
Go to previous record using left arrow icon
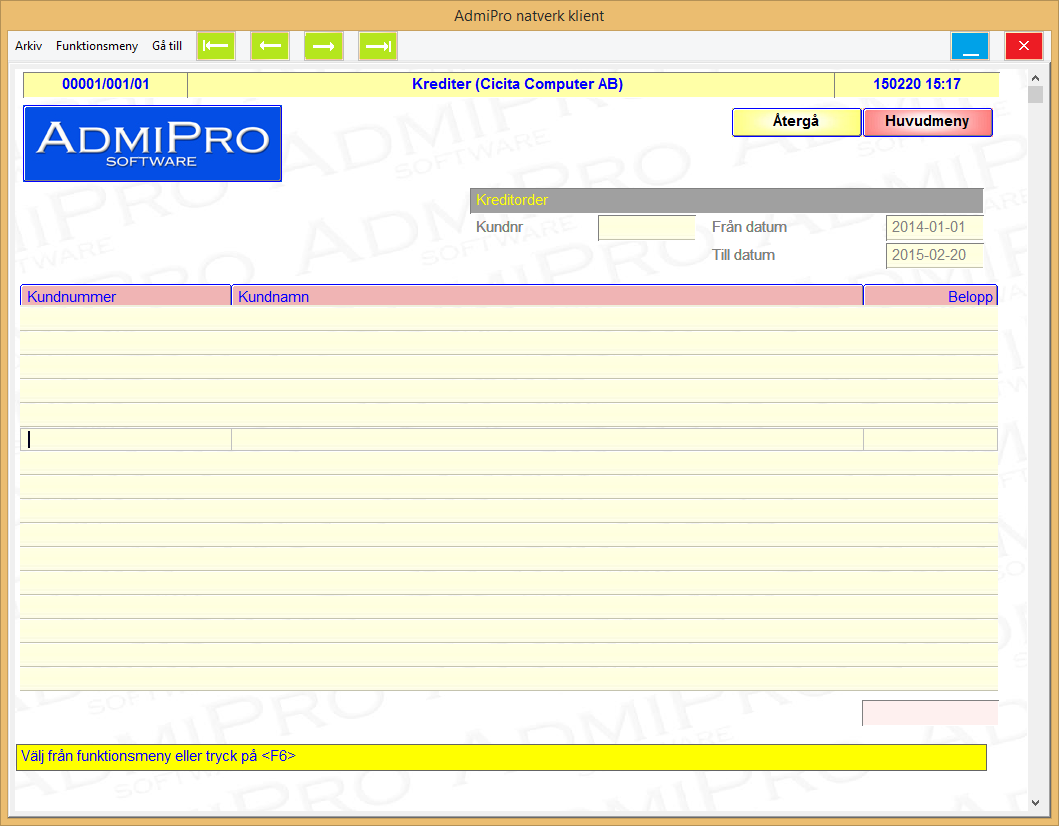[x=270, y=46]
